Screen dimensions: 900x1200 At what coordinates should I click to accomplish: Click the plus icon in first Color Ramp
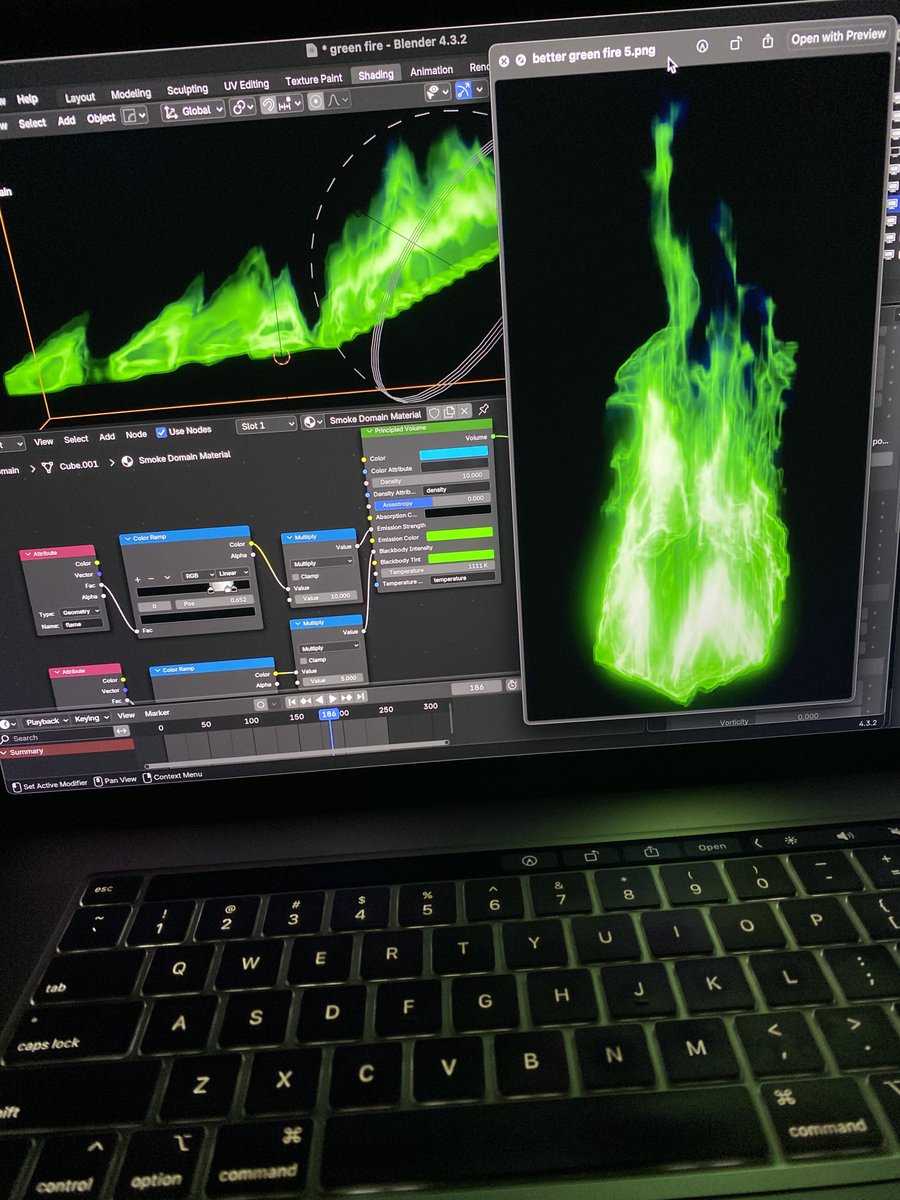click(137, 579)
